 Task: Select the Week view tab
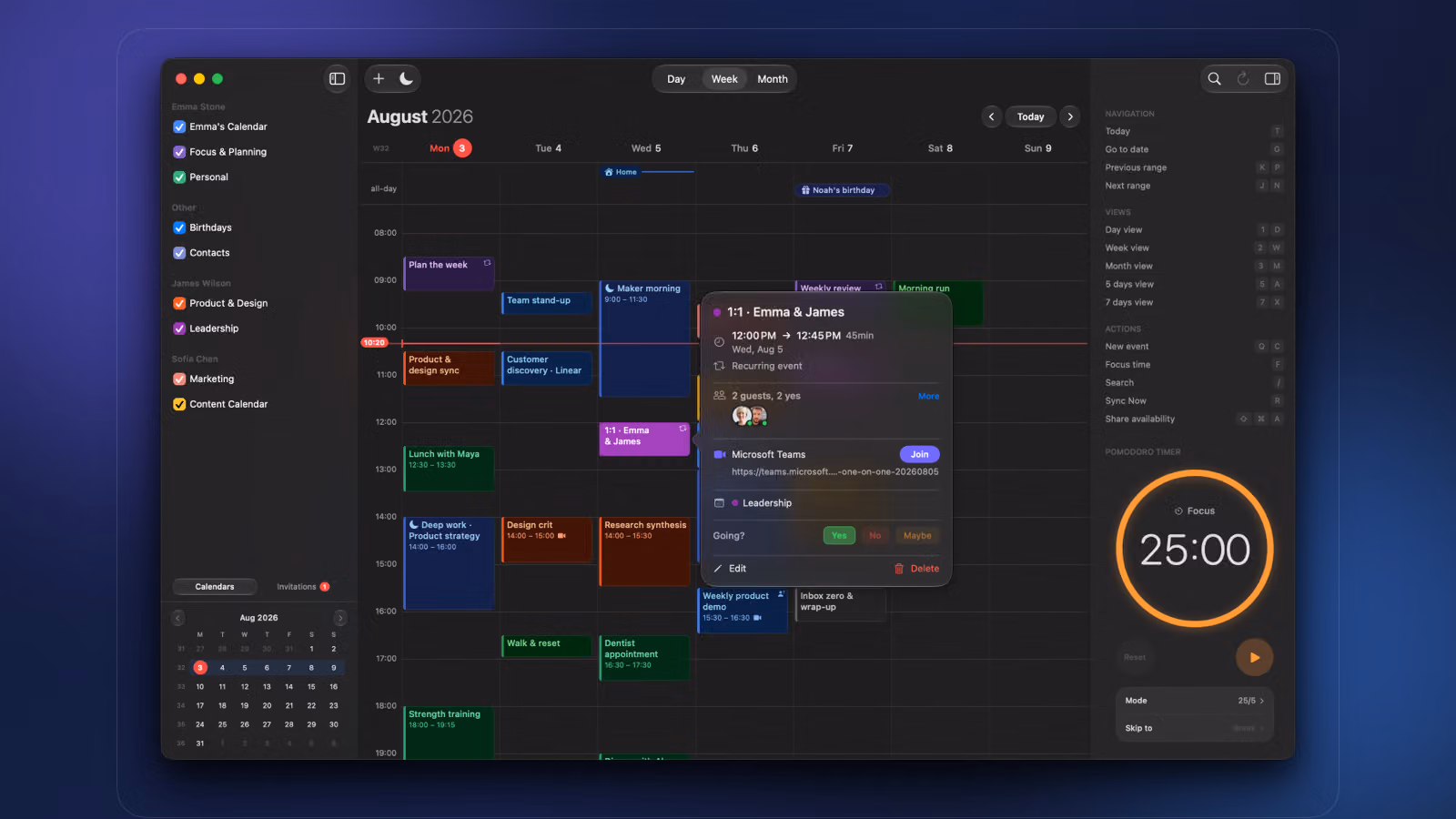pyautogui.click(x=724, y=79)
